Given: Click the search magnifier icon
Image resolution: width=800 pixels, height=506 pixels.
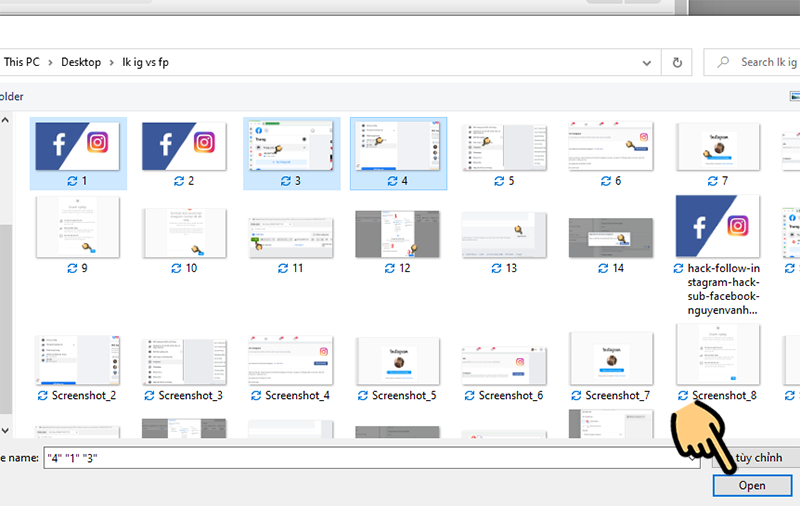Looking at the screenshot, I should [723, 62].
